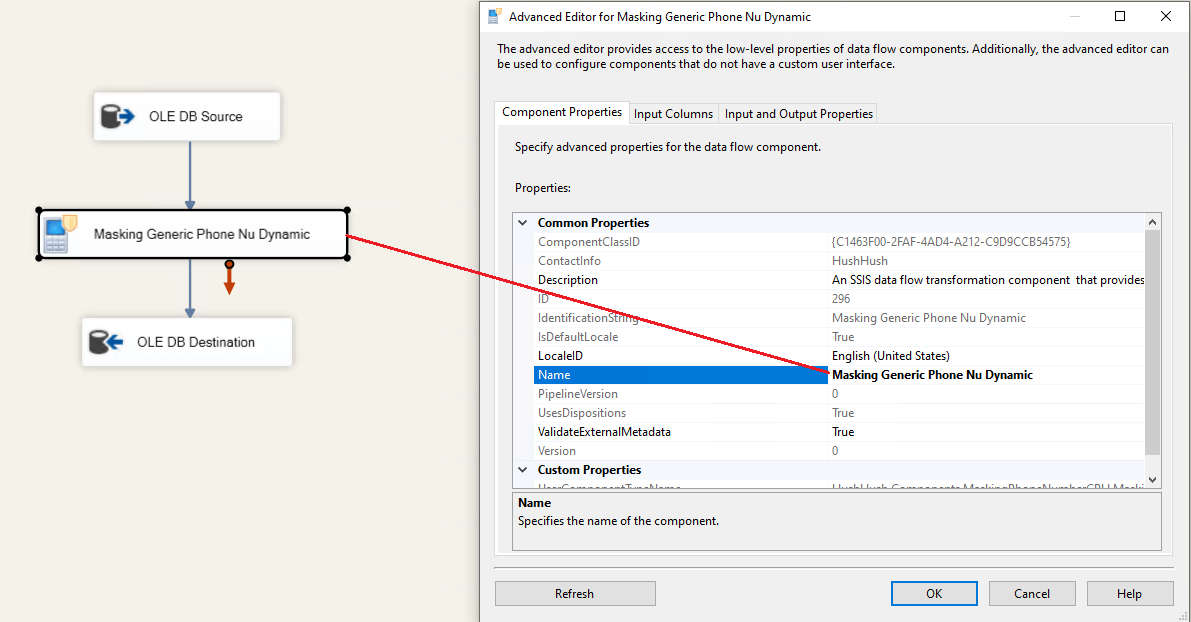Collapse the Custom Properties section
Image resolution: width=1191 pixels, height=622 pixels.
click(x=523, y=470)
